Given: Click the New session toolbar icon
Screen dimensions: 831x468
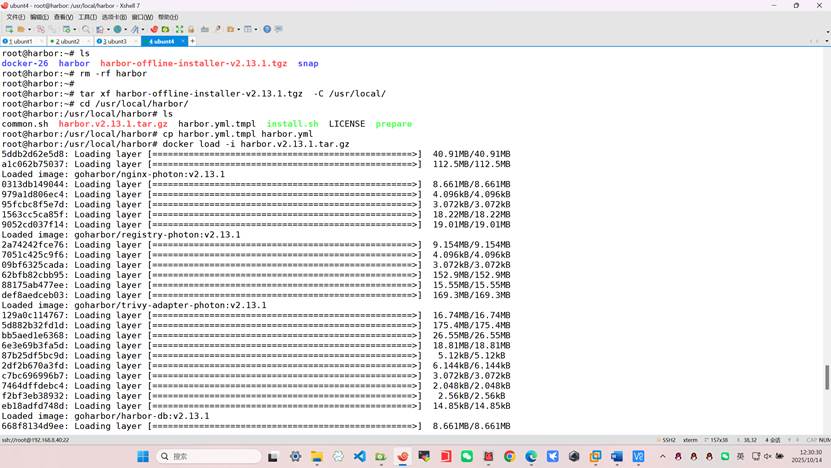Looking at the screenshot, I should 9,29.
